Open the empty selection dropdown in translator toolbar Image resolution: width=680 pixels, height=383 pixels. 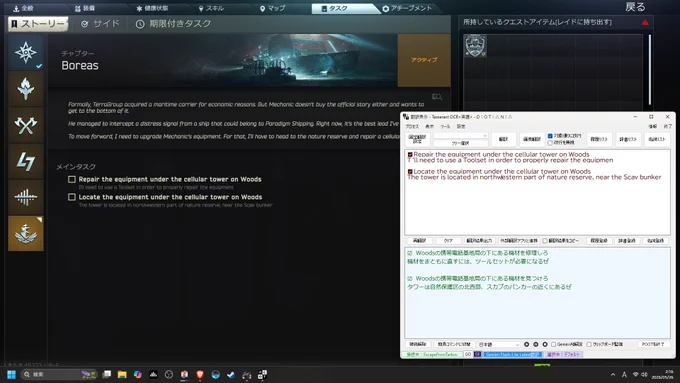(x=461, y=136)
